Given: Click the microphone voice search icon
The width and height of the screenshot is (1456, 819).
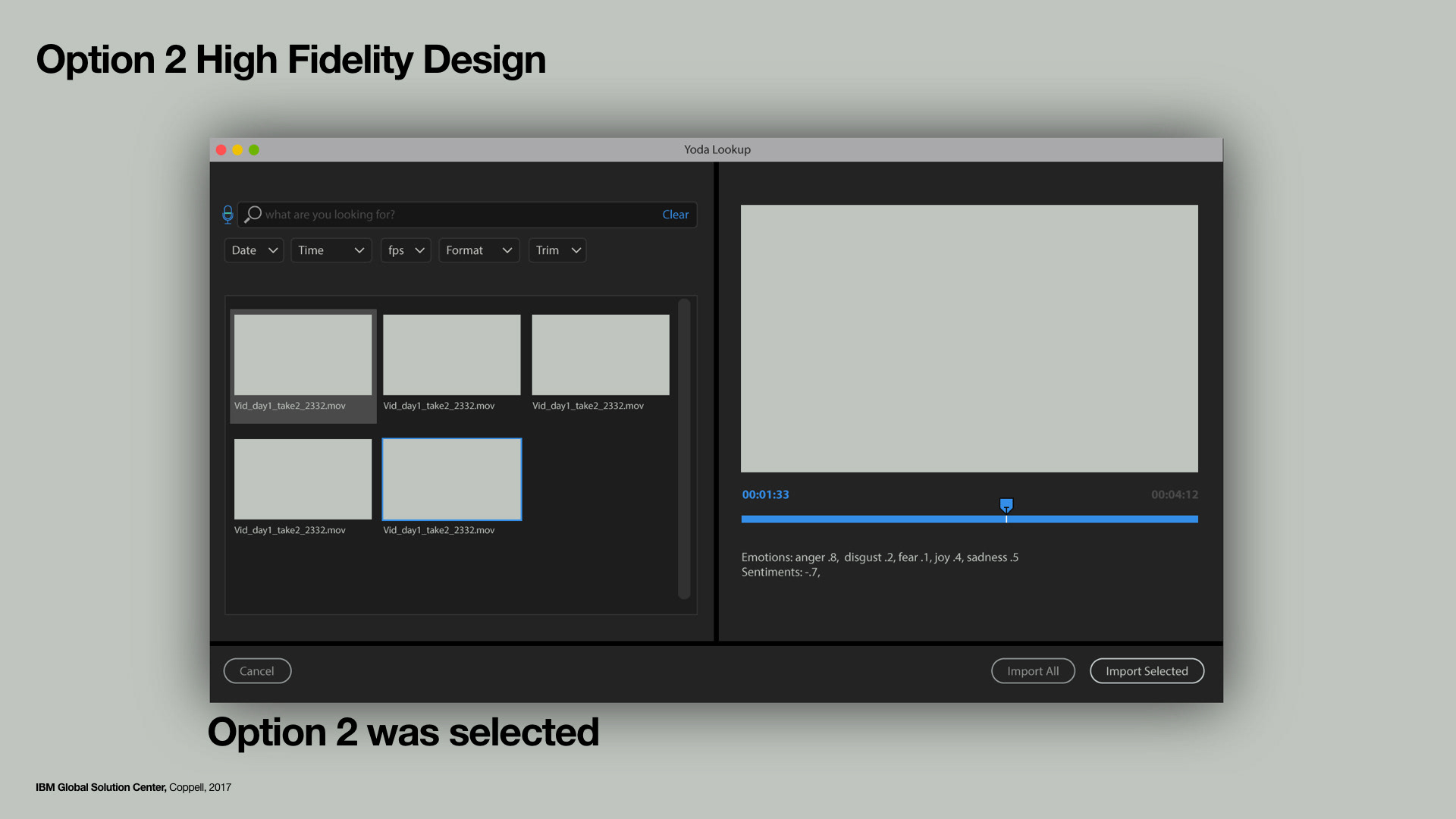Looking at the screenshot, I should coord(227,215).
